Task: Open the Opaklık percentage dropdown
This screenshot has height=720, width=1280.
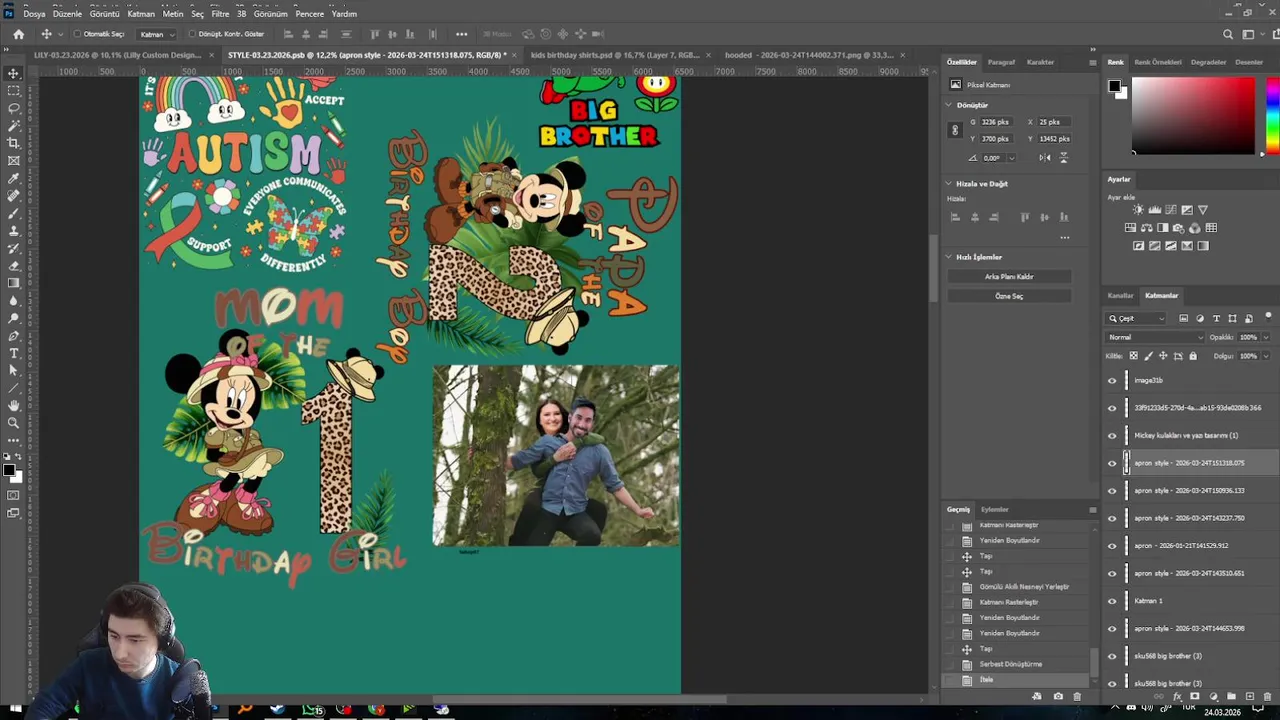Action: [1265, 337]
